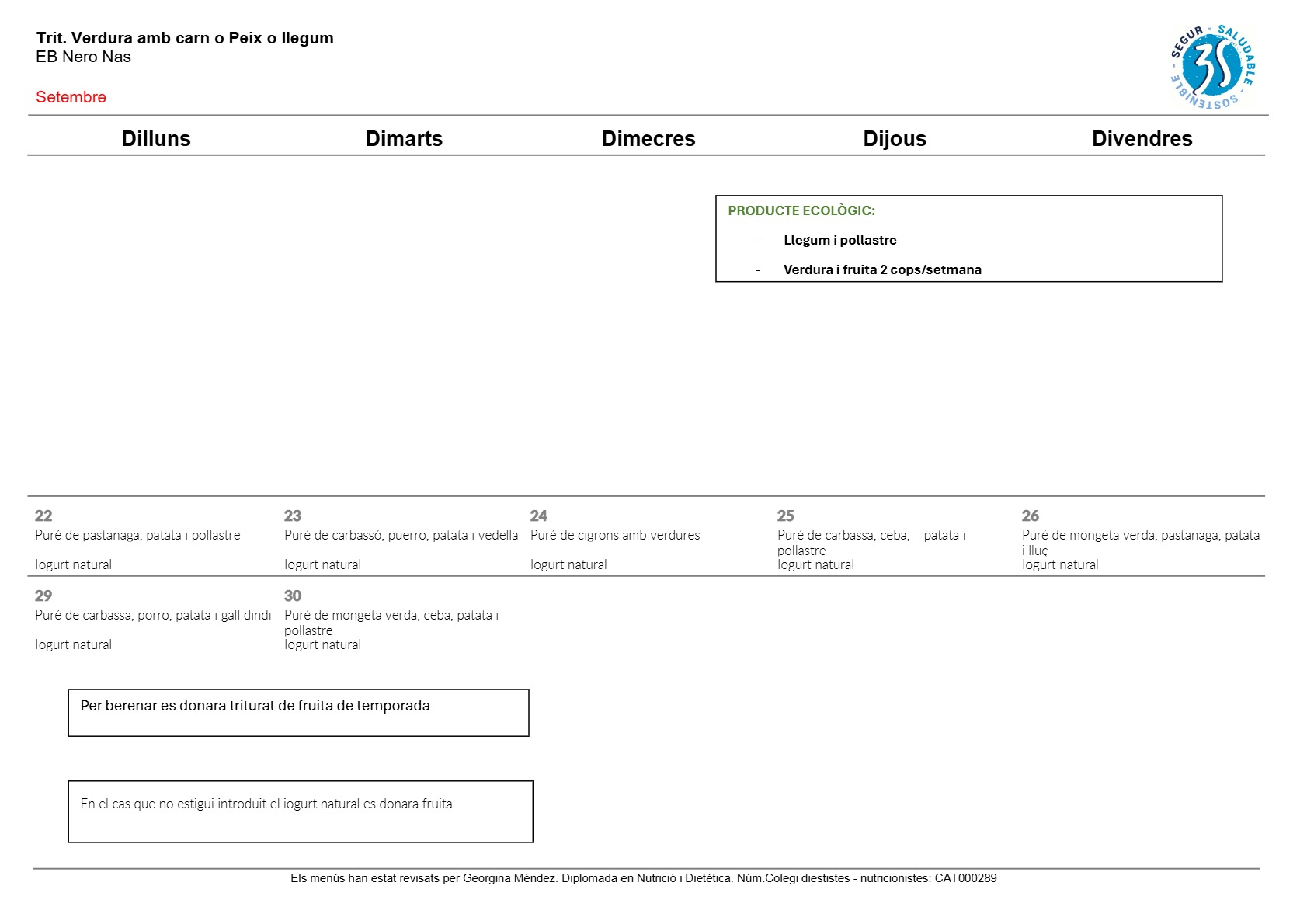Click 'Iogurt natural' under day 25

815,565
